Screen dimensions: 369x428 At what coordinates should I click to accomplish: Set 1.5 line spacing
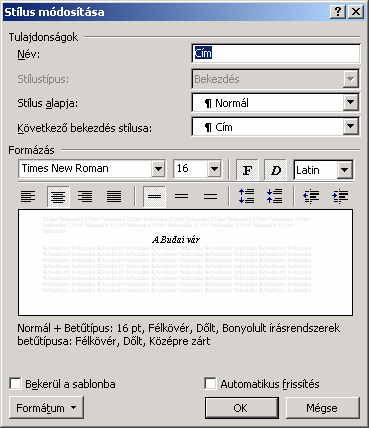pos(181,196)
